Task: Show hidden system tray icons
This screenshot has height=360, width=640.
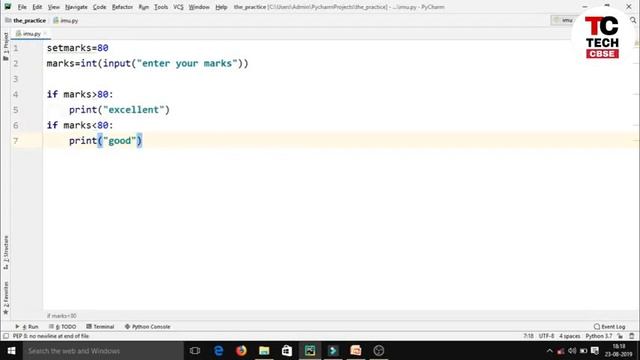Action: [x=549, y=351]
